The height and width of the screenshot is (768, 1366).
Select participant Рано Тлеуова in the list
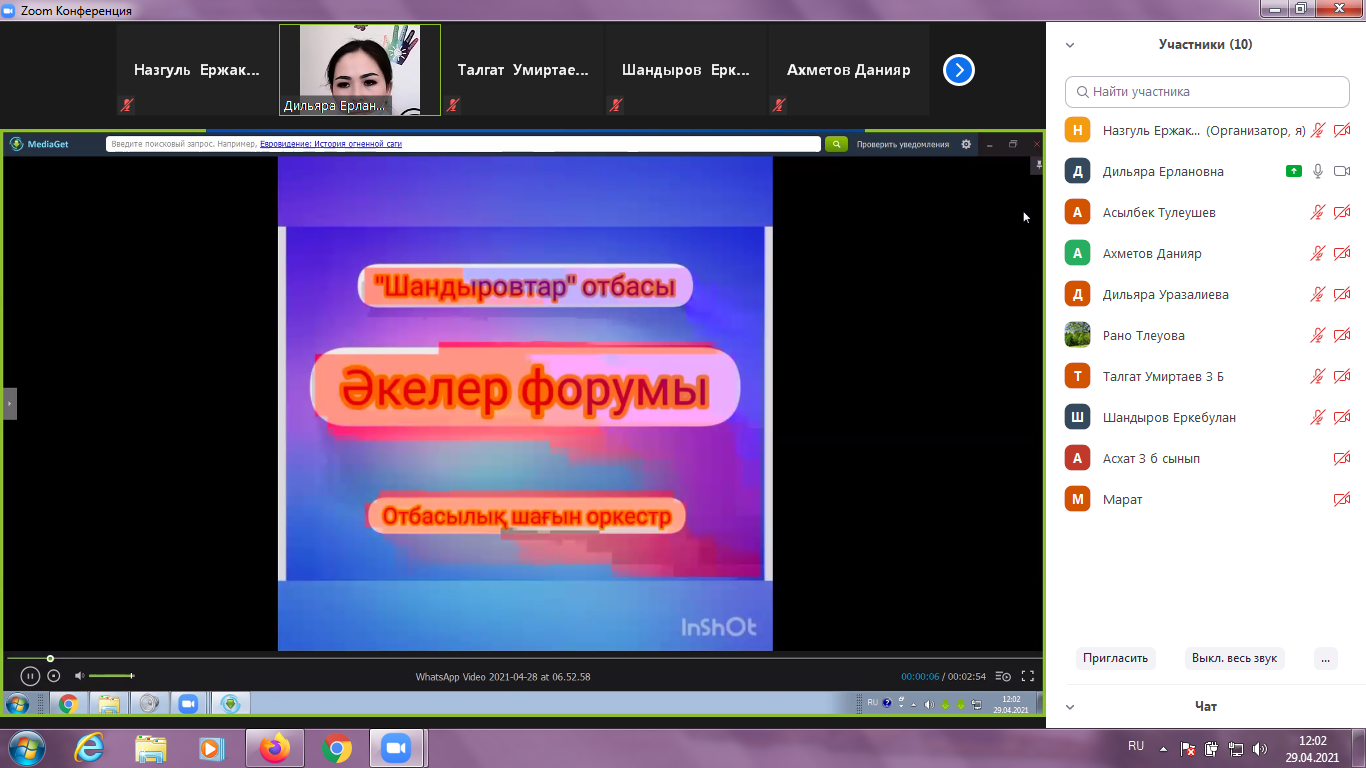[x=1207, y=335]
